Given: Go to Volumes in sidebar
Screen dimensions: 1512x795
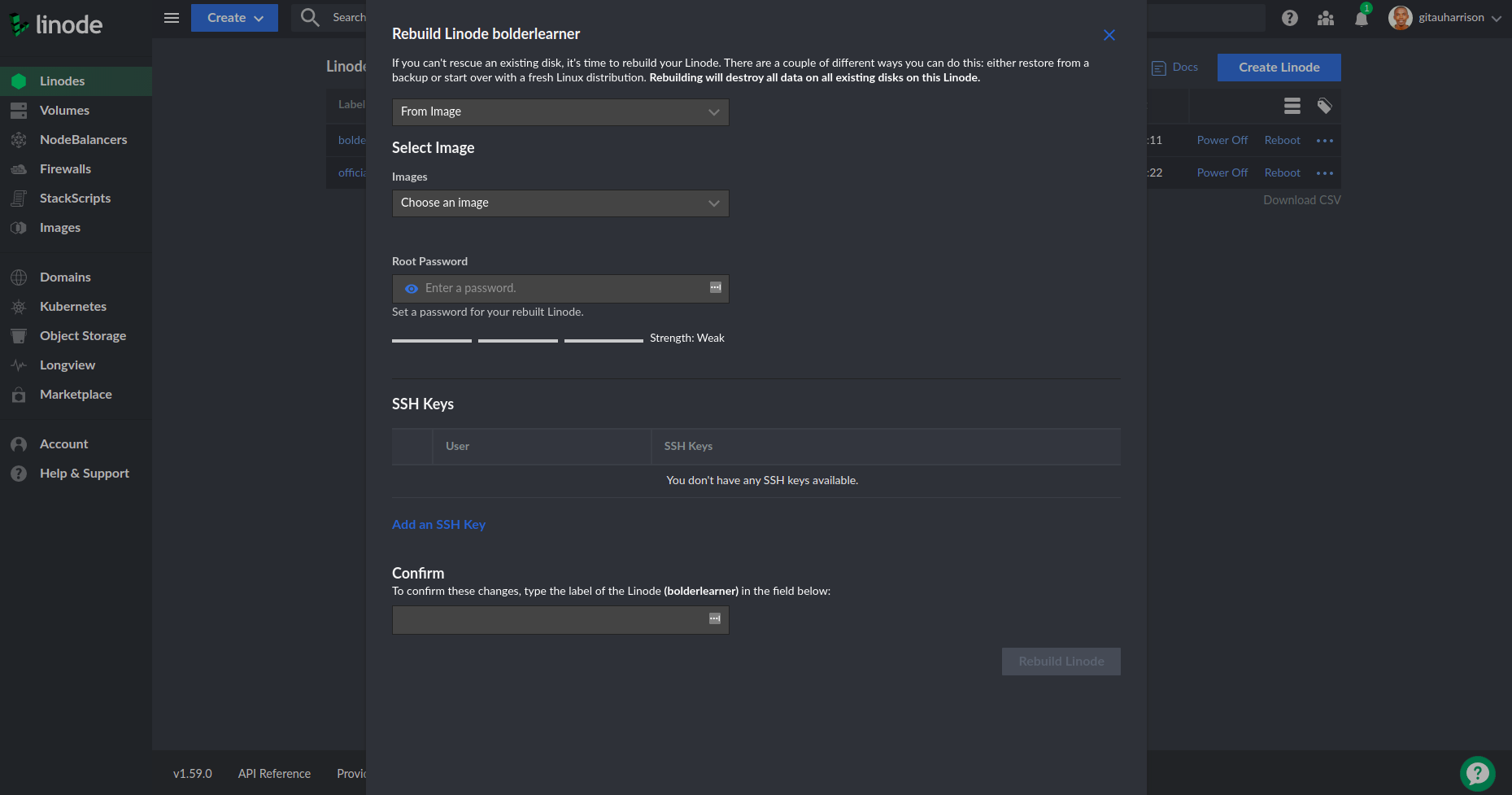Looking at the screenshot, I should [76, 111].
